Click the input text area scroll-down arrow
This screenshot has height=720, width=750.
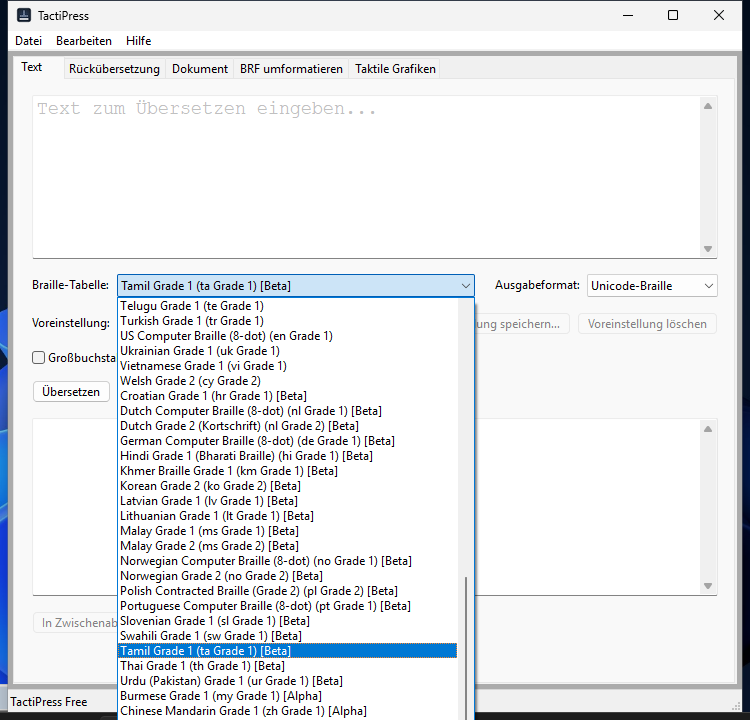[x=708, y=249]
